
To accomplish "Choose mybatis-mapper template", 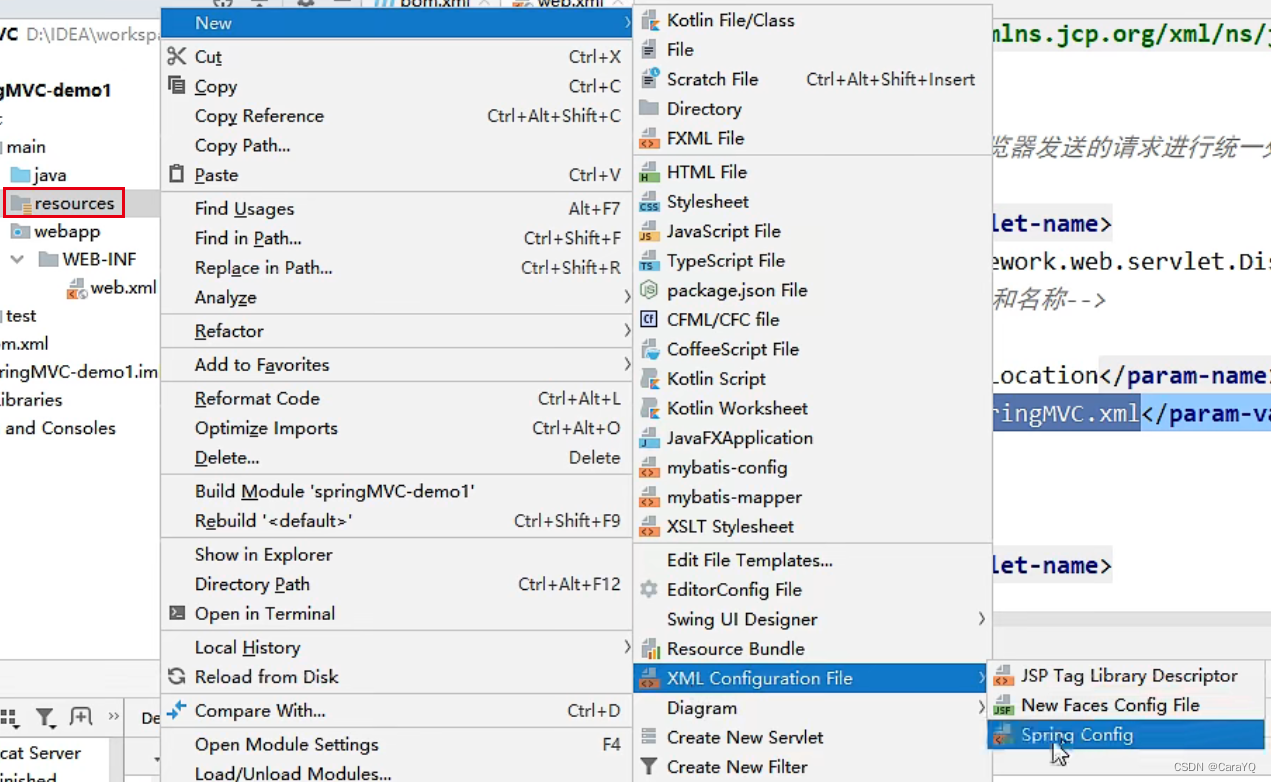I will (811, 497).
